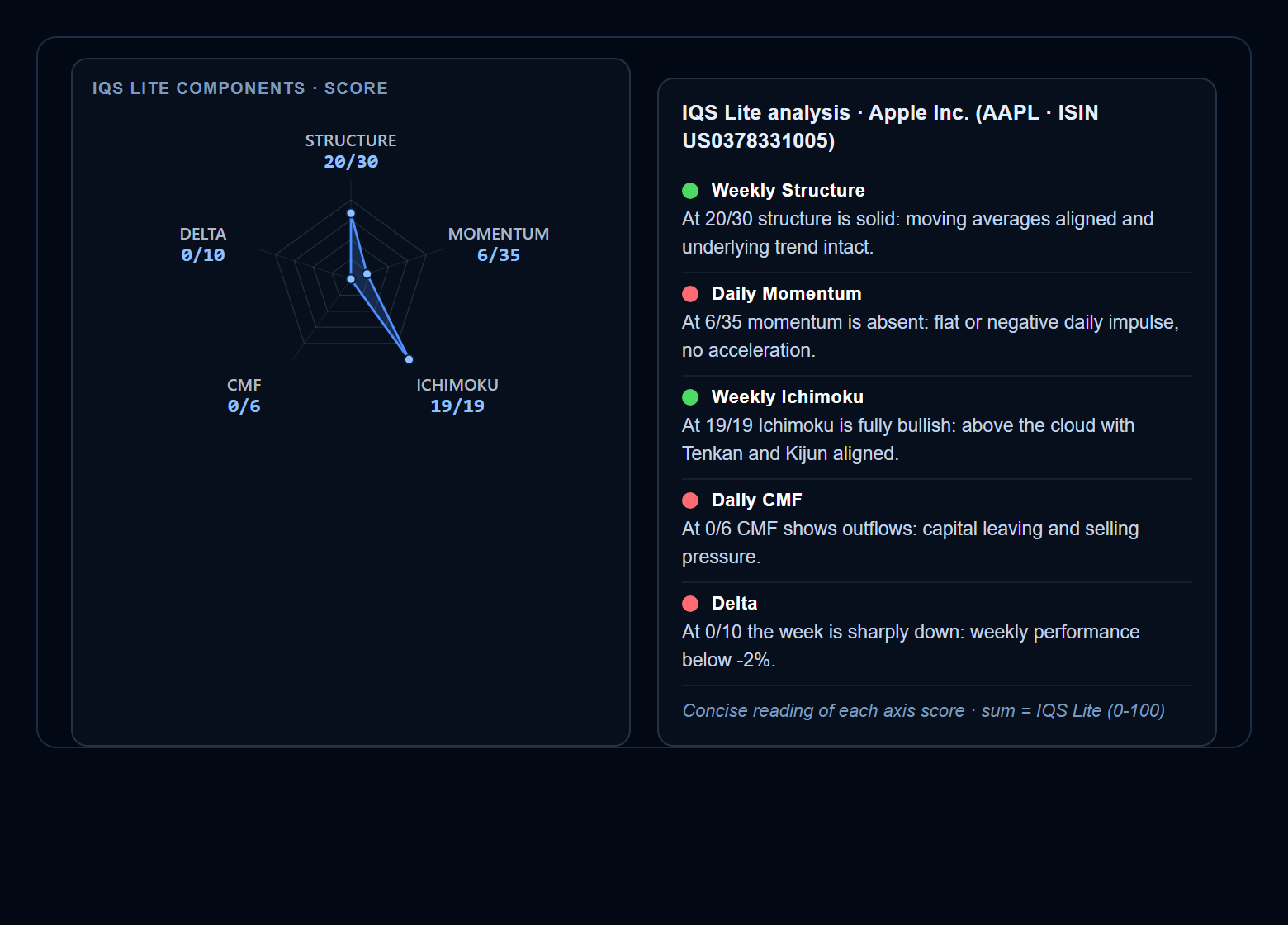Click the CMF 0/6 axis label
Screen dimensions: 1288x925
244,396
